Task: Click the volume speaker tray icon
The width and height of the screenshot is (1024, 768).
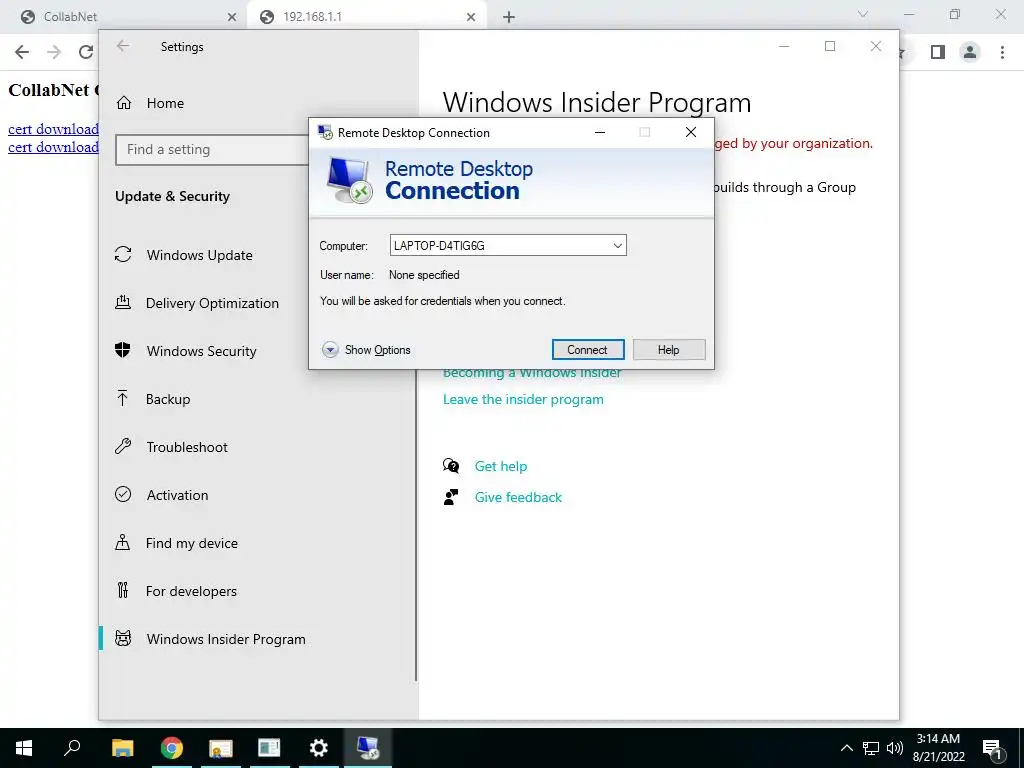Action: [x=895, y=748]
